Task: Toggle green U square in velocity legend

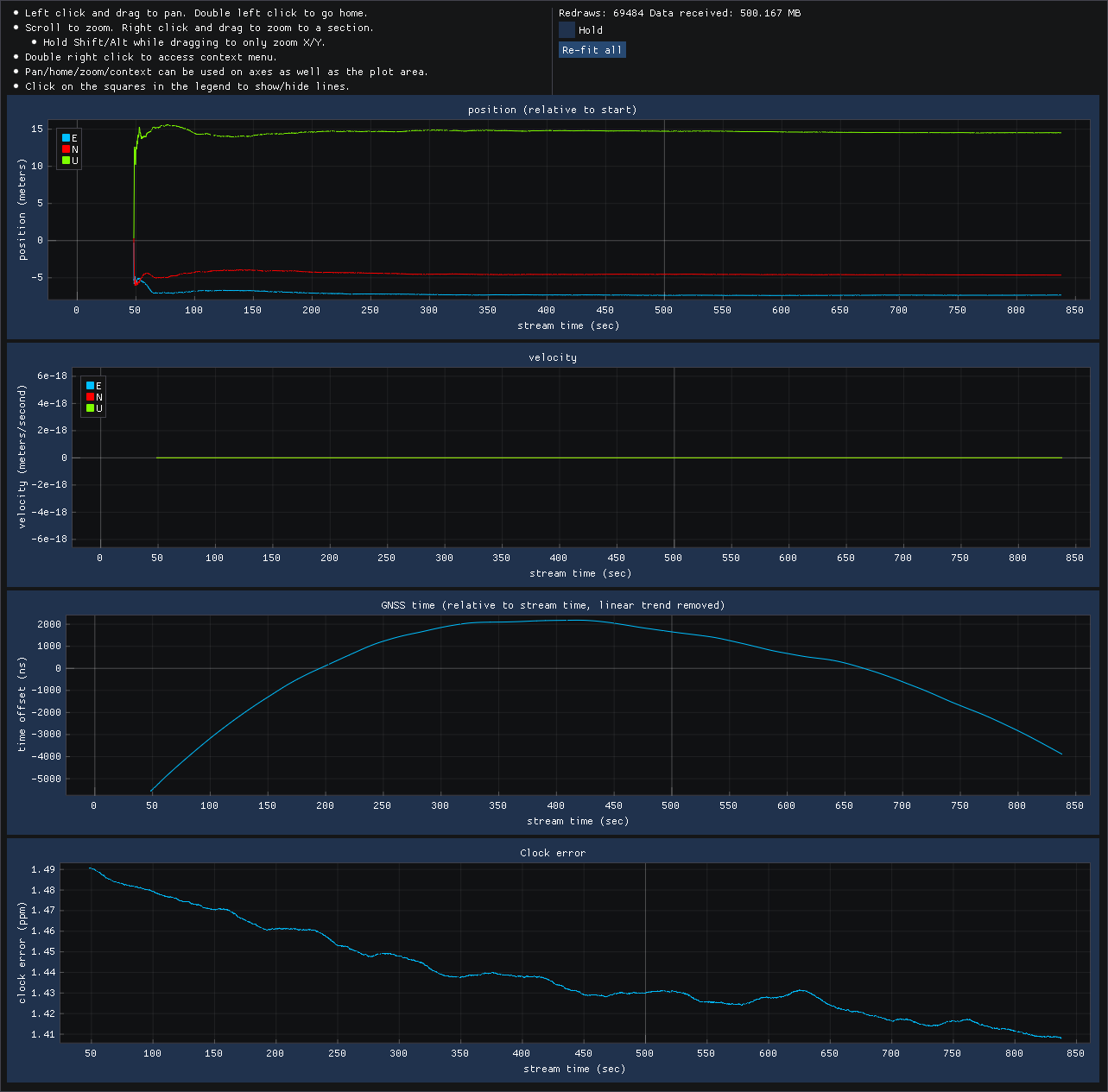Action: [x=91, y=408]
